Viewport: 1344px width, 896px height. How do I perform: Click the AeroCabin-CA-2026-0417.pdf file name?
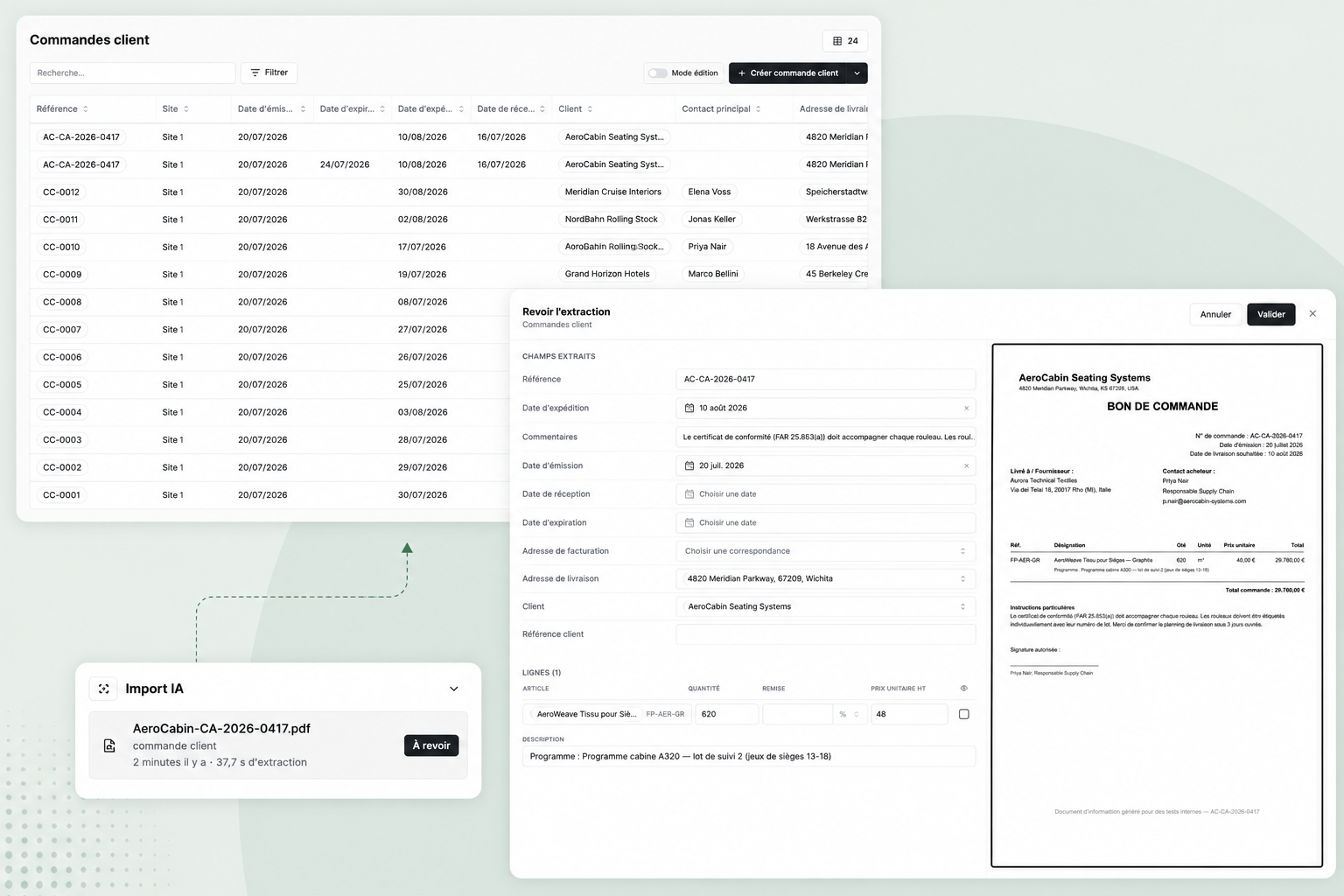221,728
